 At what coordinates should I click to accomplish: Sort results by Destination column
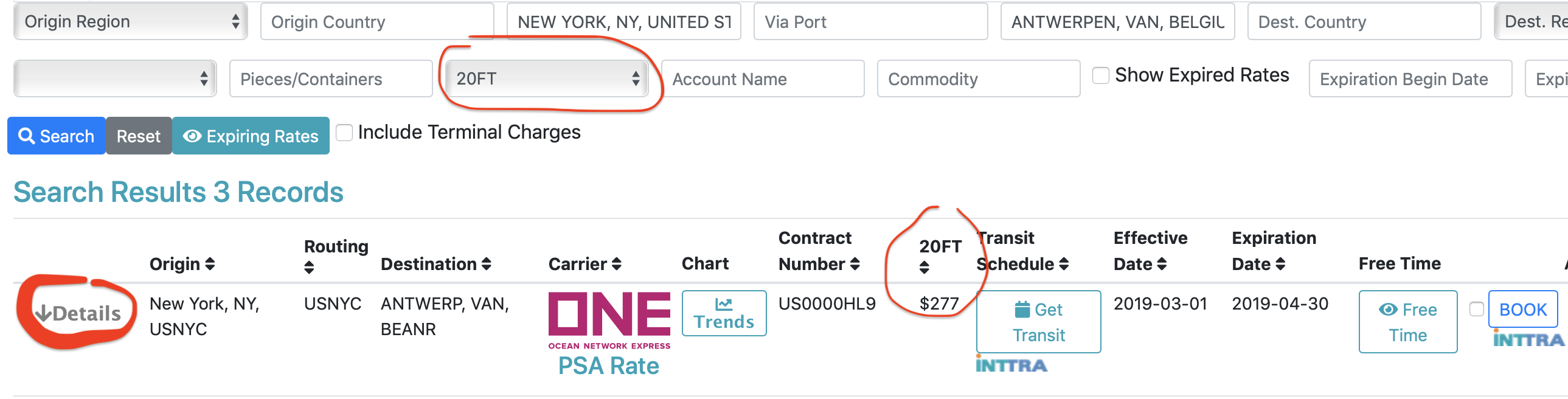(x=487, y=264)
